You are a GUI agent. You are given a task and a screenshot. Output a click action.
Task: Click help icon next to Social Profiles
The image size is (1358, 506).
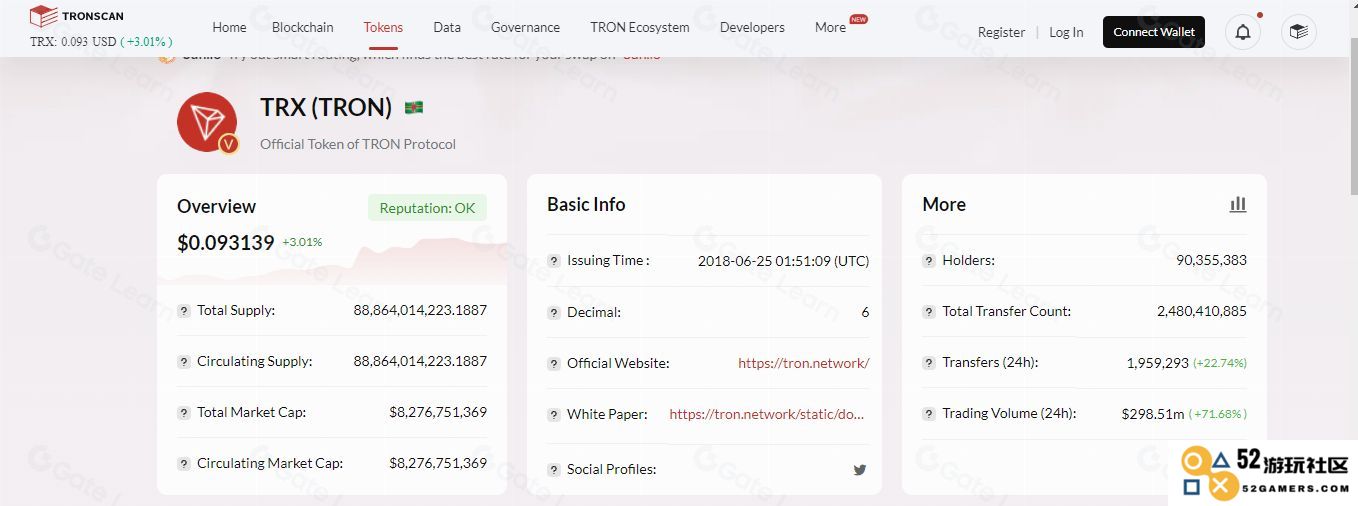click(553, 470)
